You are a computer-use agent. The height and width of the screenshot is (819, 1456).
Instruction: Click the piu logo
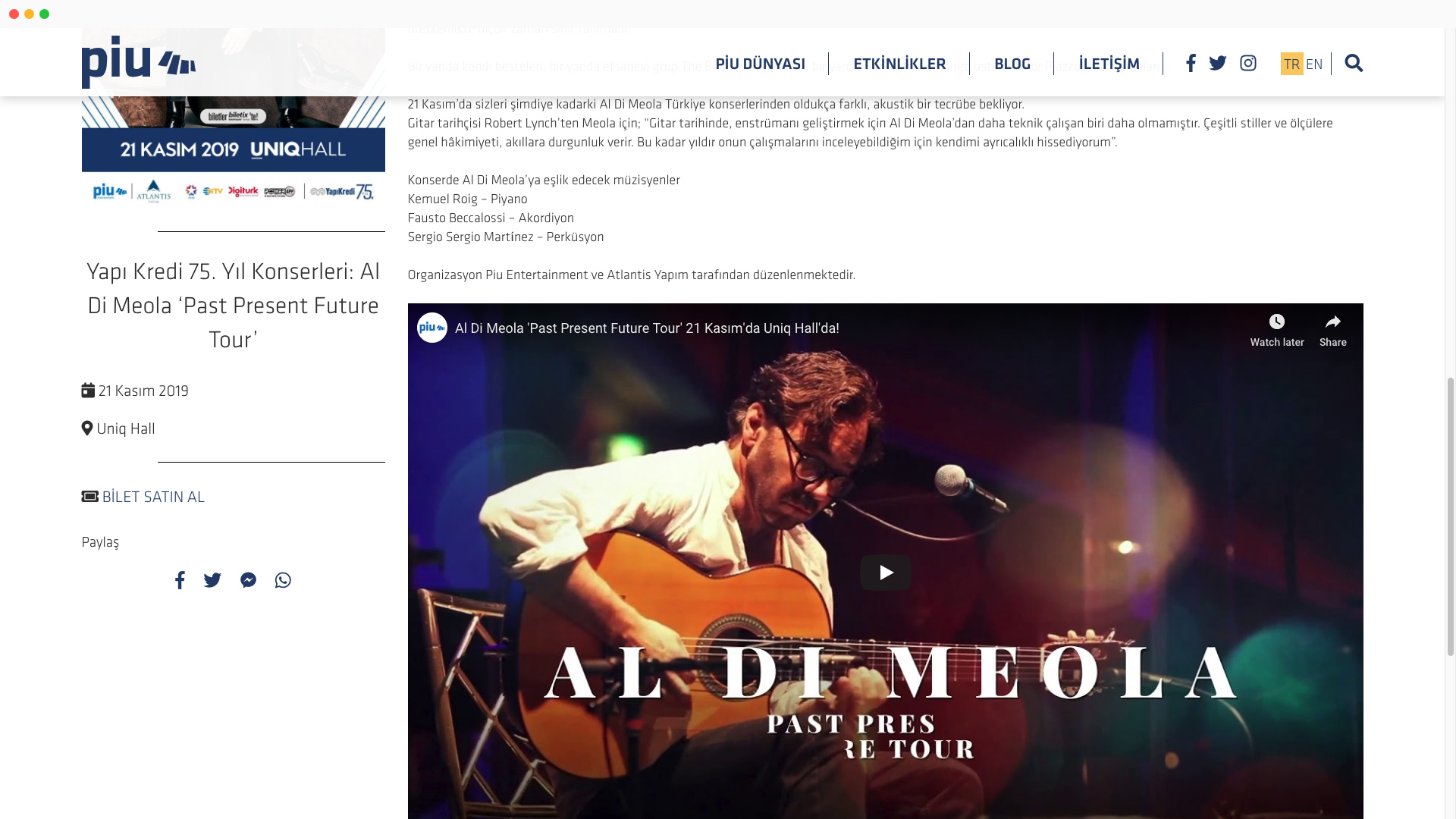tap(139, 62)
